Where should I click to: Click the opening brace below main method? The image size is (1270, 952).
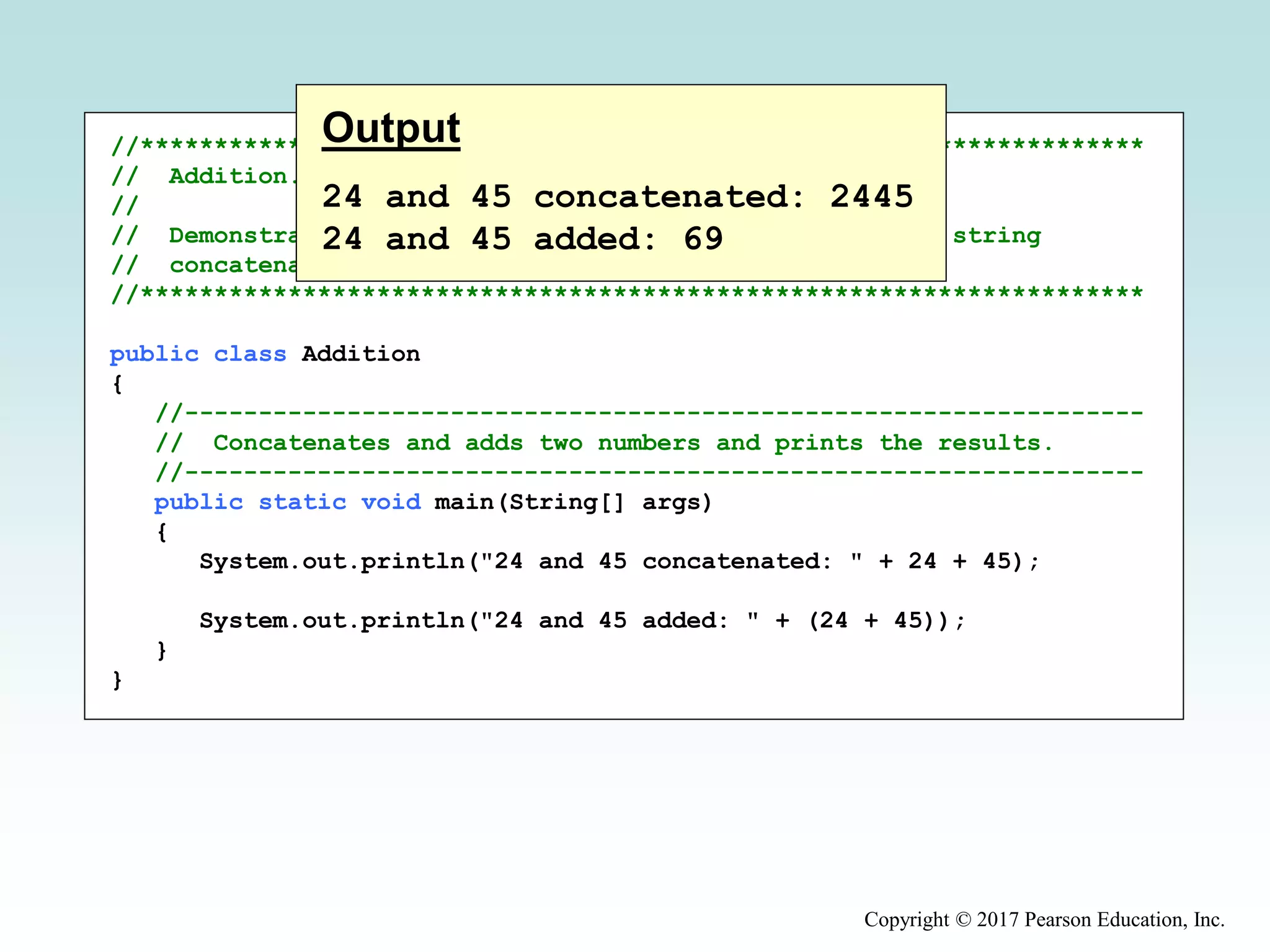(x=162, y=532)
